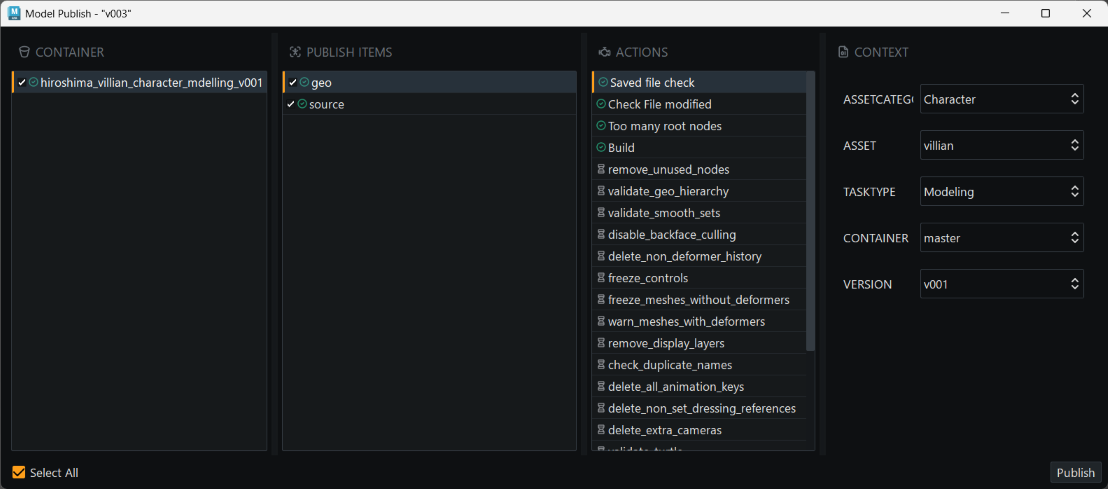Select the 'Build' action row
This screenshot has width=1108, height=489.
point(699,148)
